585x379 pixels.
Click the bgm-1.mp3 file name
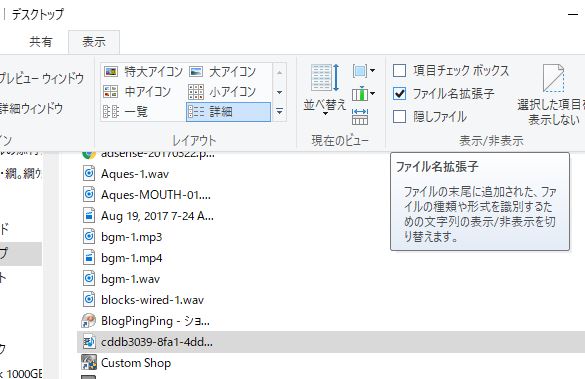pyautogui.click(x=132, y=237)
